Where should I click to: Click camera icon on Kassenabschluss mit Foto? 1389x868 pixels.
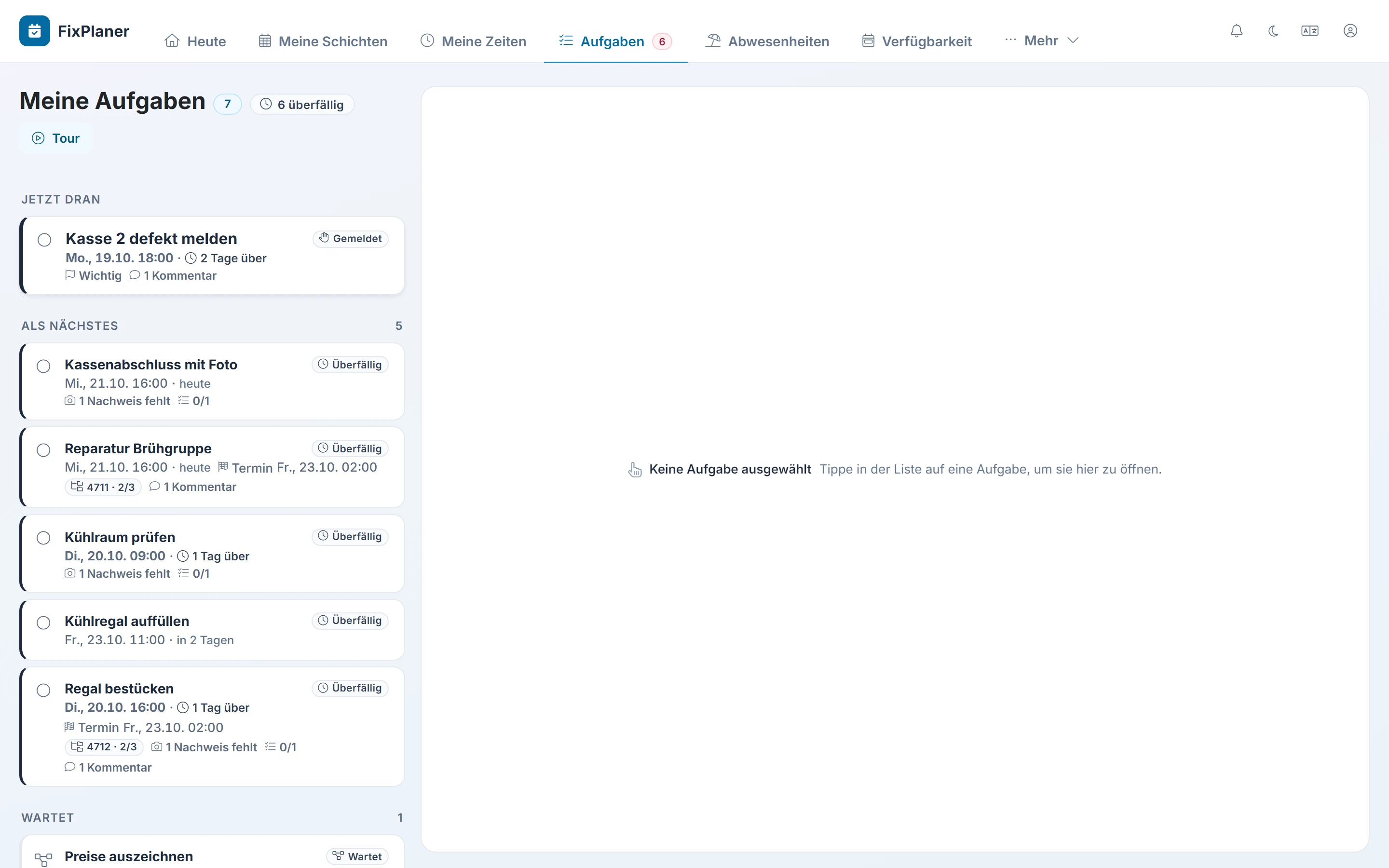point(70,400)
